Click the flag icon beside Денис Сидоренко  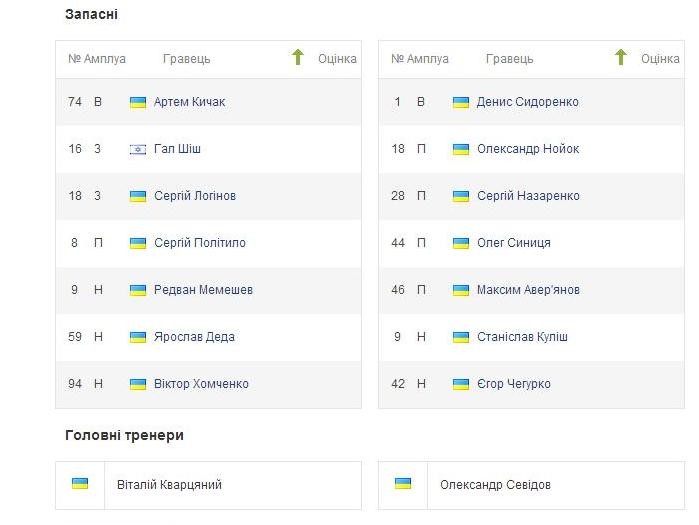pyautogui.click(x=461, y=103)
